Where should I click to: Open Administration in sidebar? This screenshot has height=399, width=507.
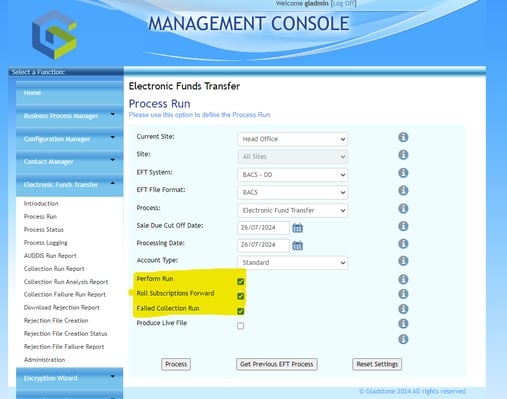coord(44,360)
